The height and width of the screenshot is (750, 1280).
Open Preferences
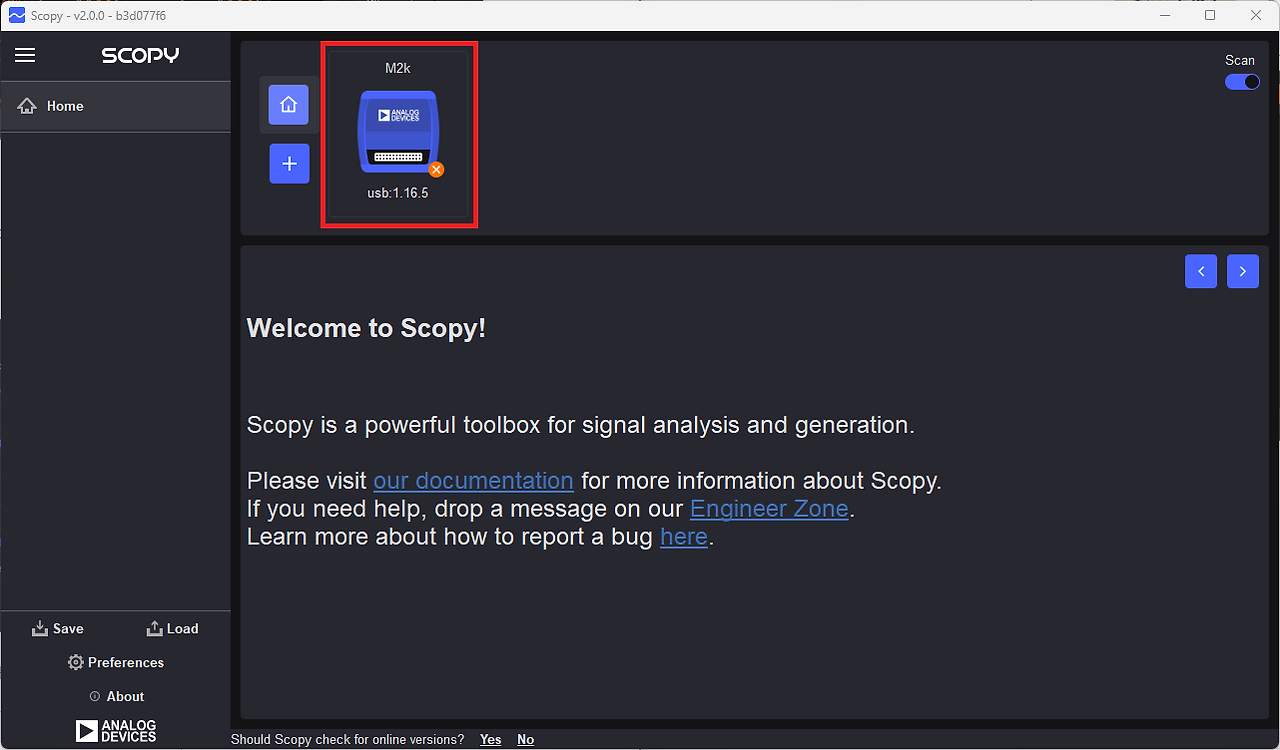click(115, 663)
